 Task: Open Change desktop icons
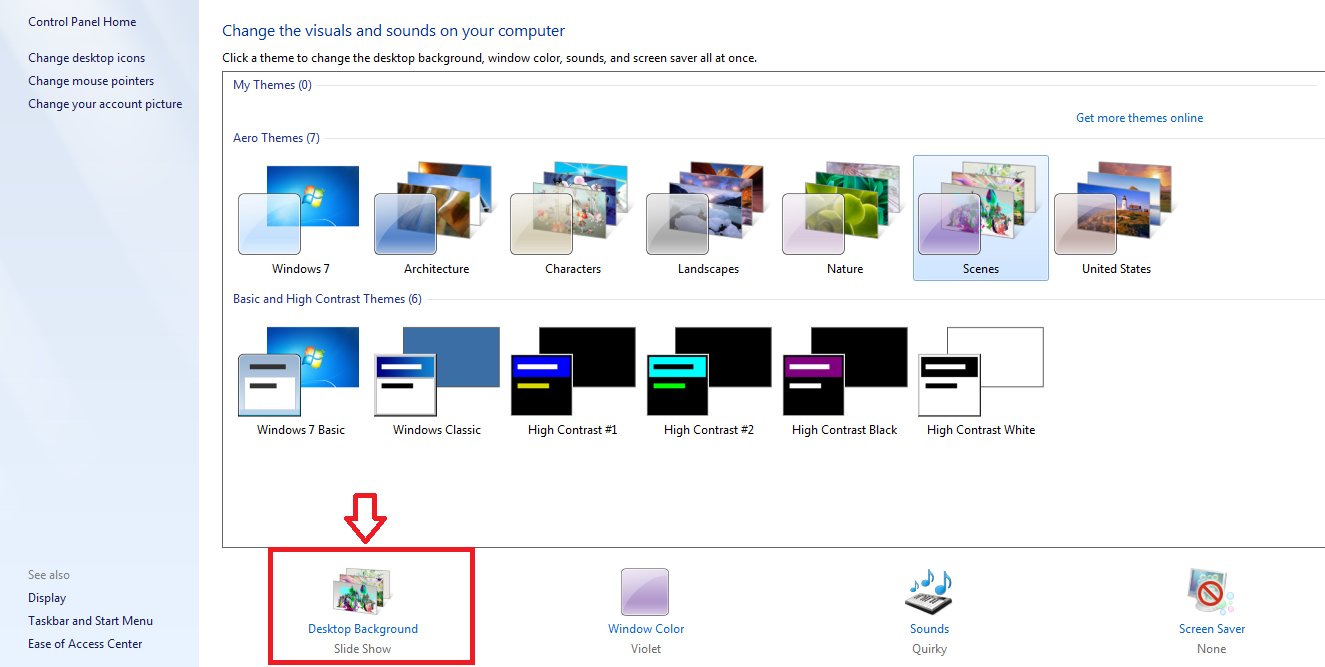tap(87, 58)
